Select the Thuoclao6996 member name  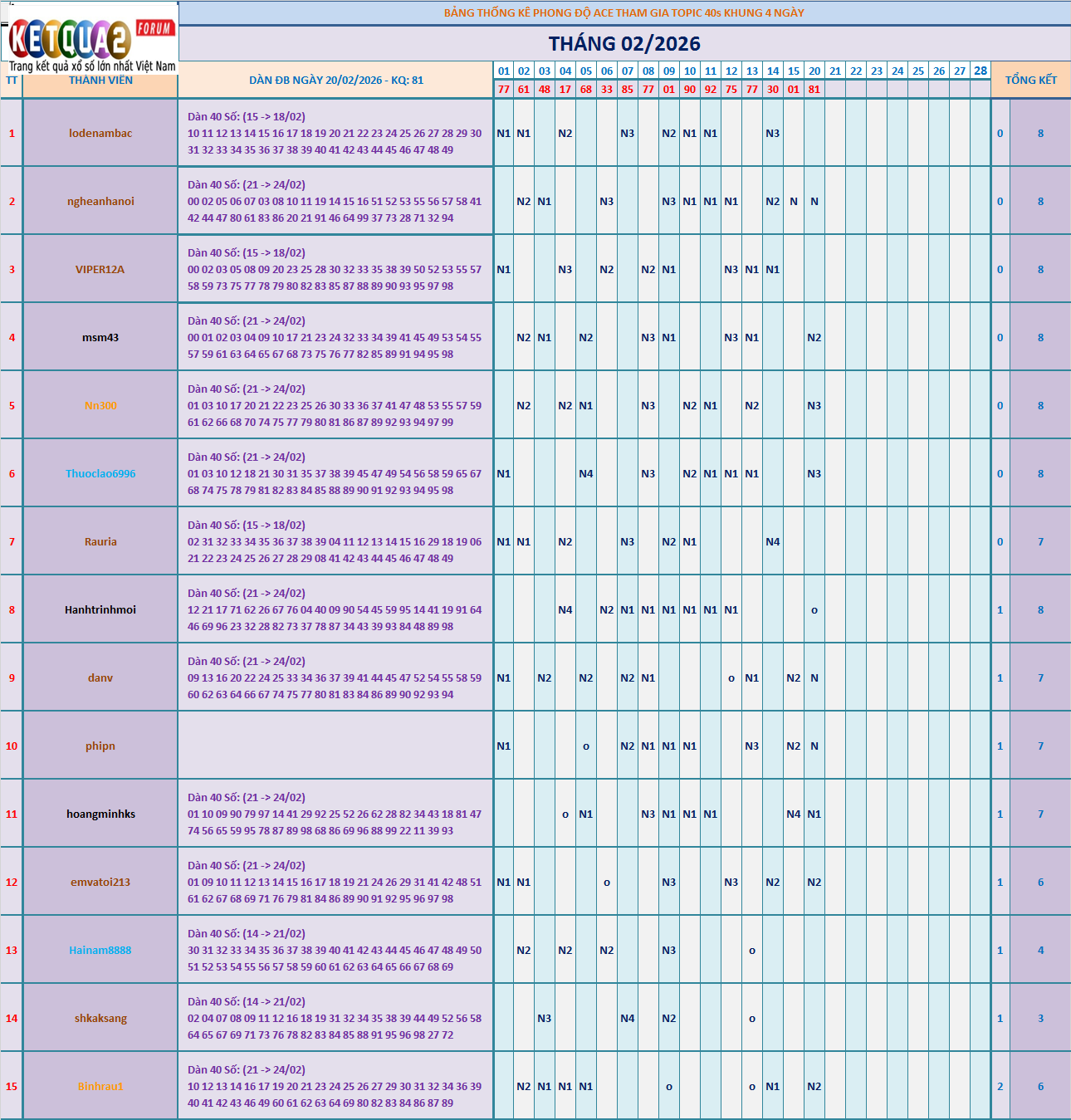pos(100,473)
